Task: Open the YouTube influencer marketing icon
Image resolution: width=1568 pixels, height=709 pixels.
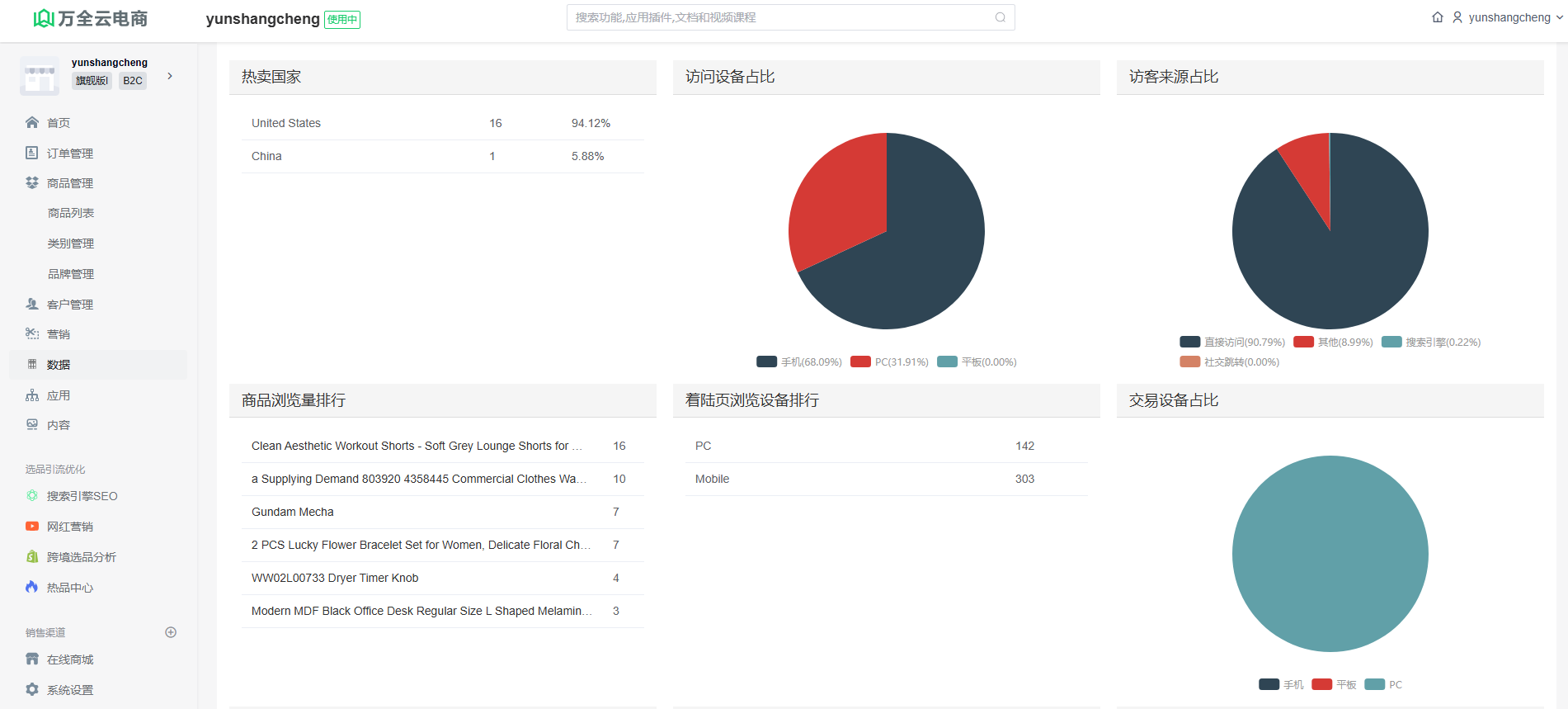Action: pyautogui.click(x=32, y=527)
